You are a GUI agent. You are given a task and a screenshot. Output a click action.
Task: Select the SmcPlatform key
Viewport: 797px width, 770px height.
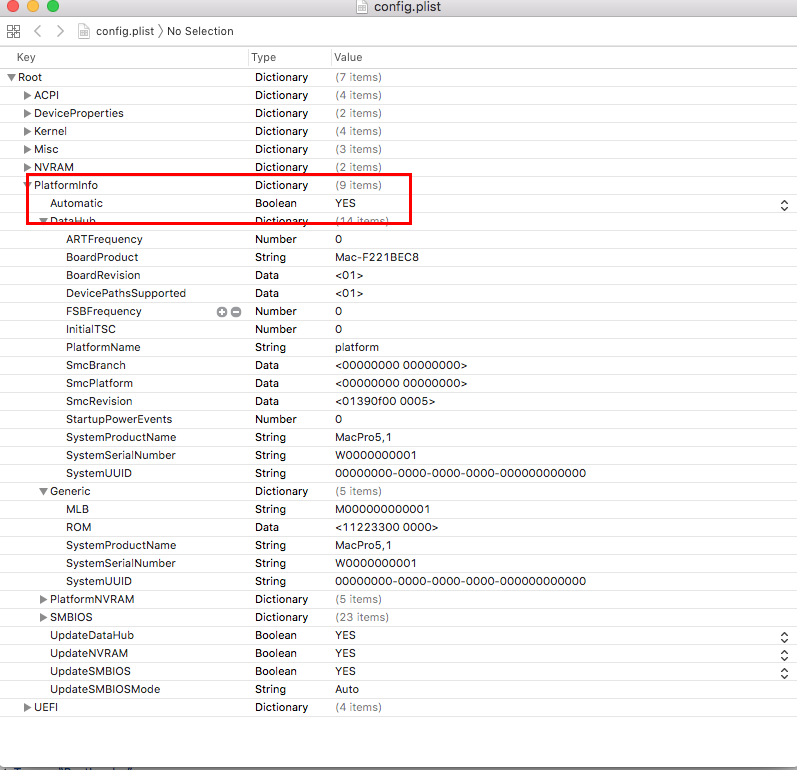(x=99, y=383)
